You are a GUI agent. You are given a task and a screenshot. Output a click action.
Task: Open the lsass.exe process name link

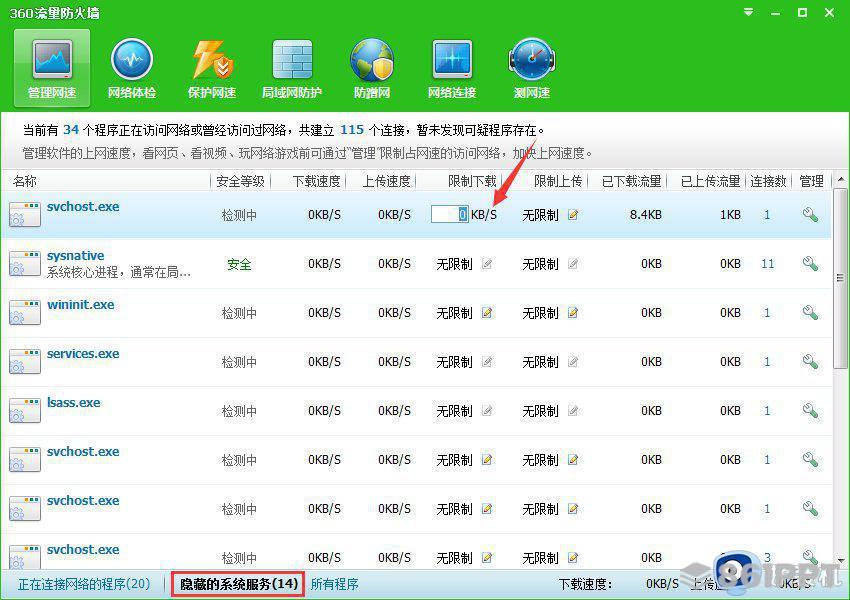tap(73, 403)
